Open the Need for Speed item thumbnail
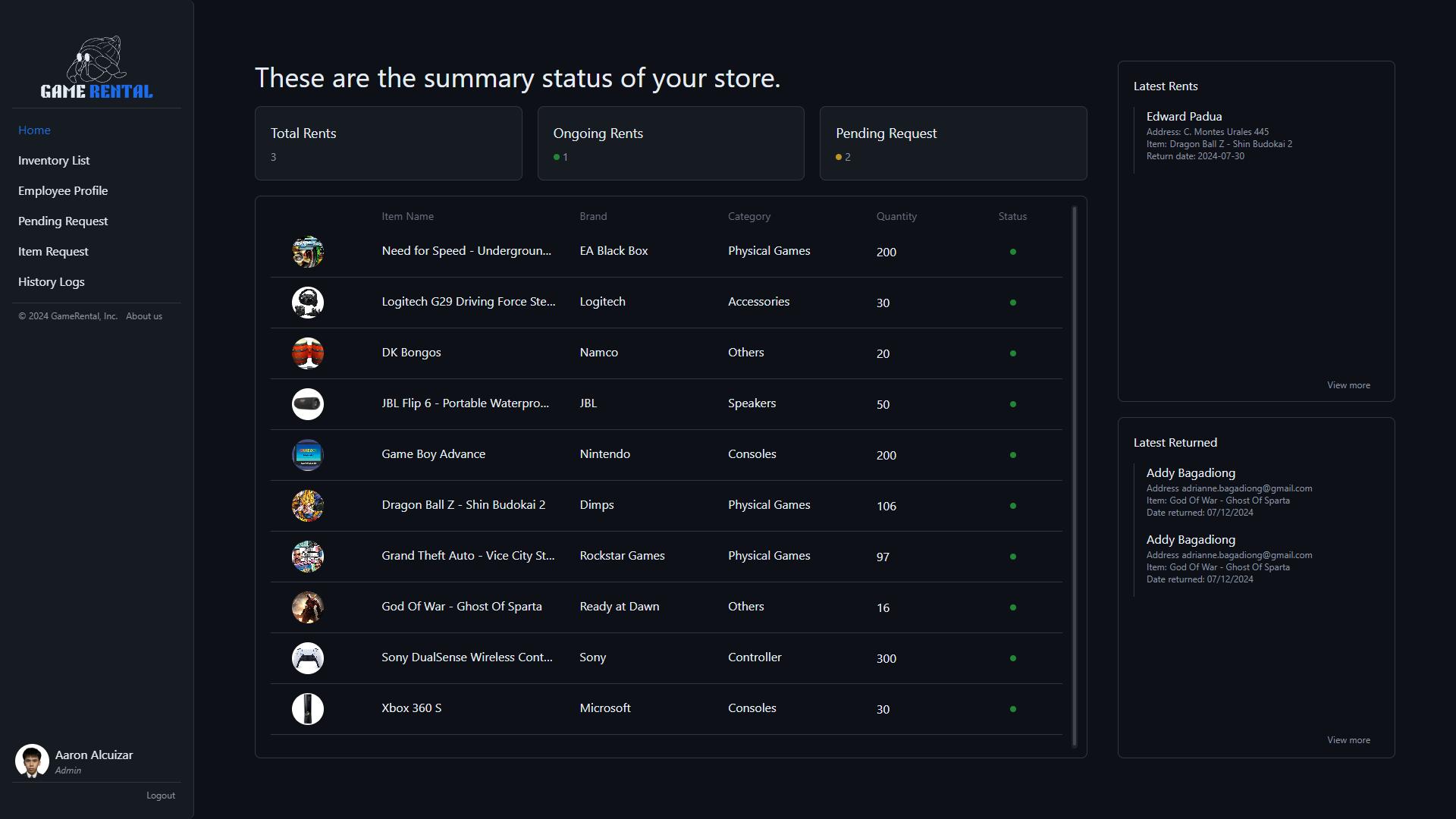This screenshot has width=1456, height=819. [x=308, y=251]
